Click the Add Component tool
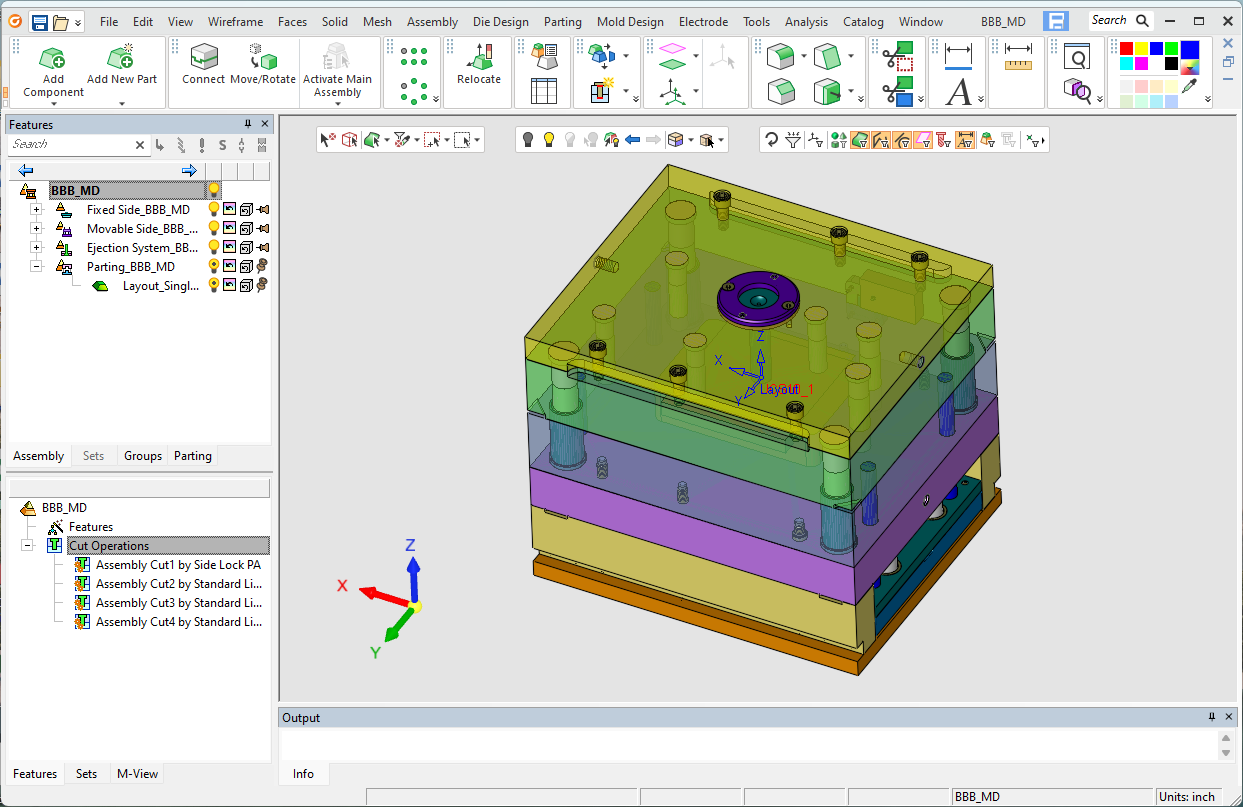 click(x=53, y=72)
